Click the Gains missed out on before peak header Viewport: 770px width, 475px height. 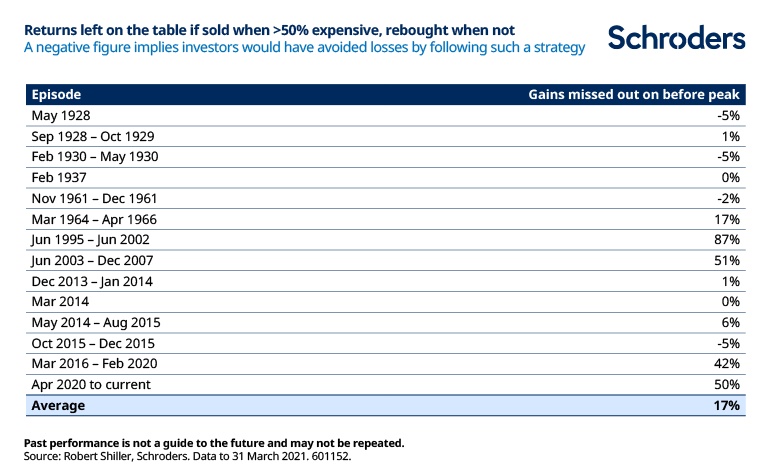[x=633, y=95]
